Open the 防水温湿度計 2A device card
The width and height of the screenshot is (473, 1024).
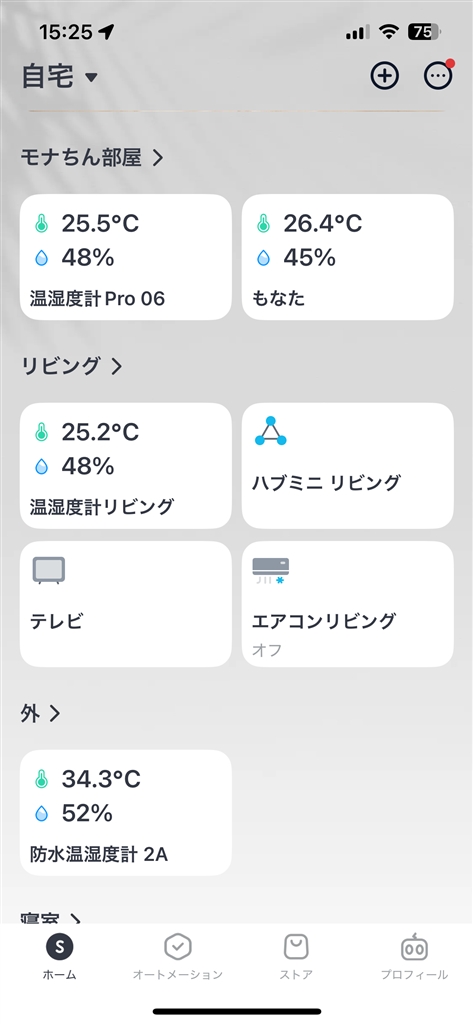tap(125, 813)
